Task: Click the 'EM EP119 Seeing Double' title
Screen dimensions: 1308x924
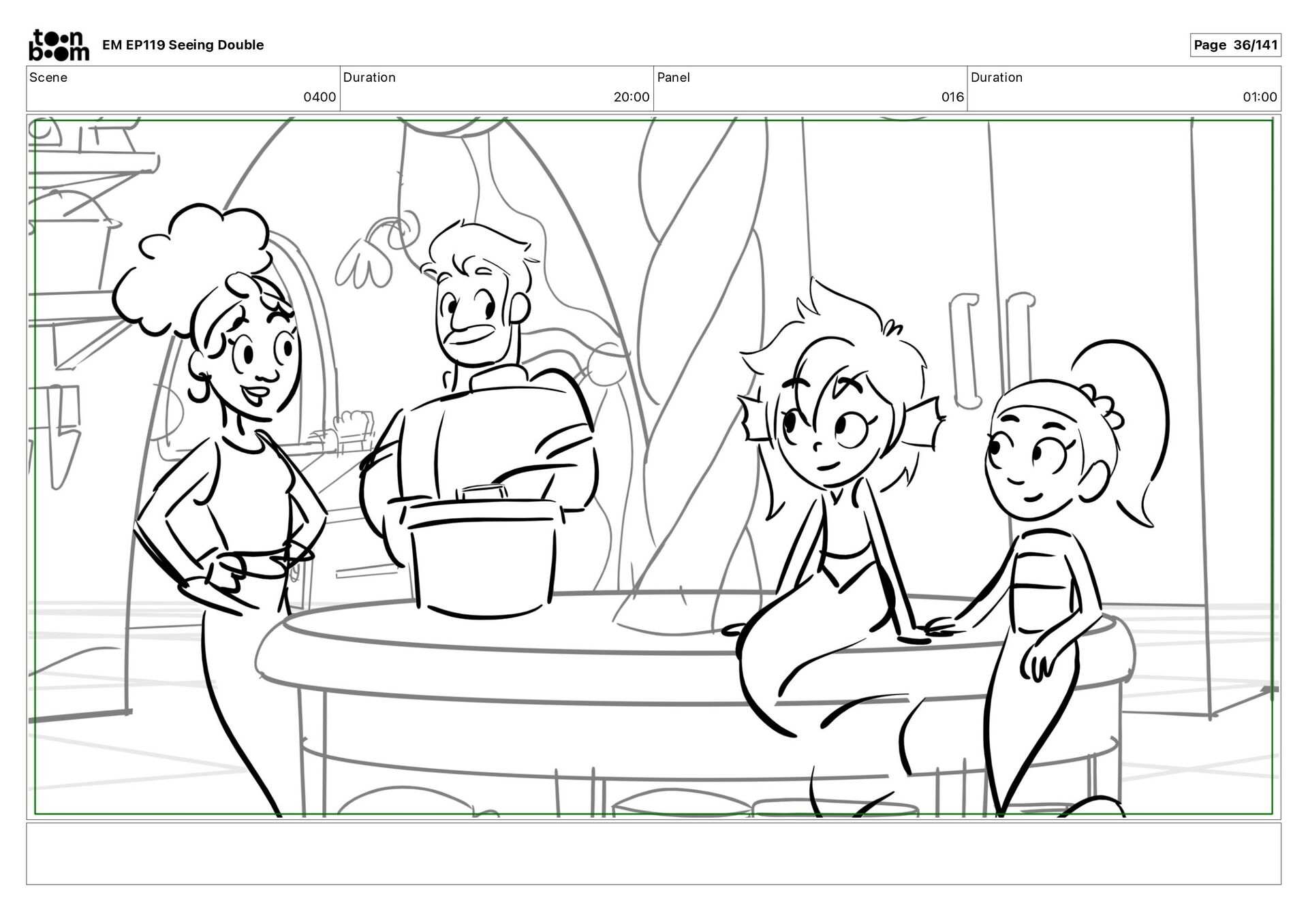Action: (x=183, y=45)
